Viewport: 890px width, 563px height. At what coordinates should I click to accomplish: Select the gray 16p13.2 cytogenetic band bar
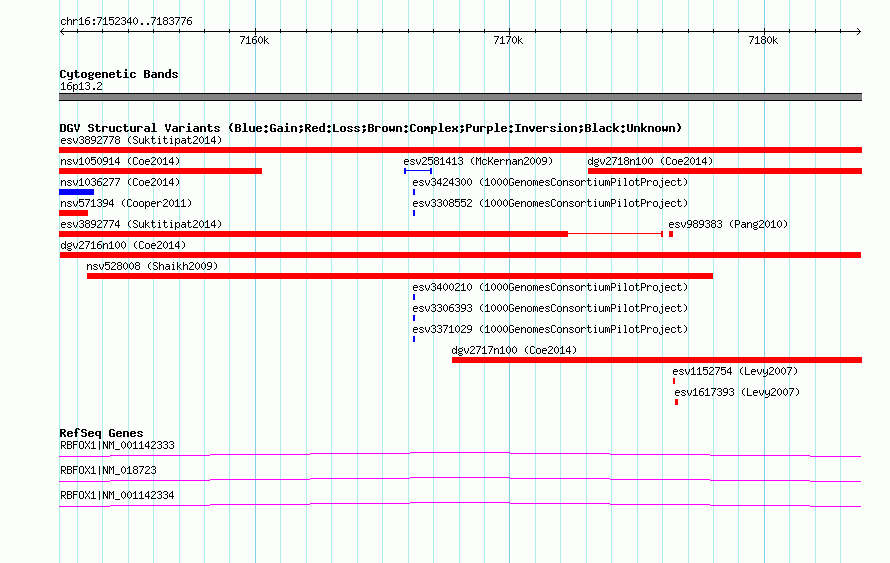coord(460,97)
